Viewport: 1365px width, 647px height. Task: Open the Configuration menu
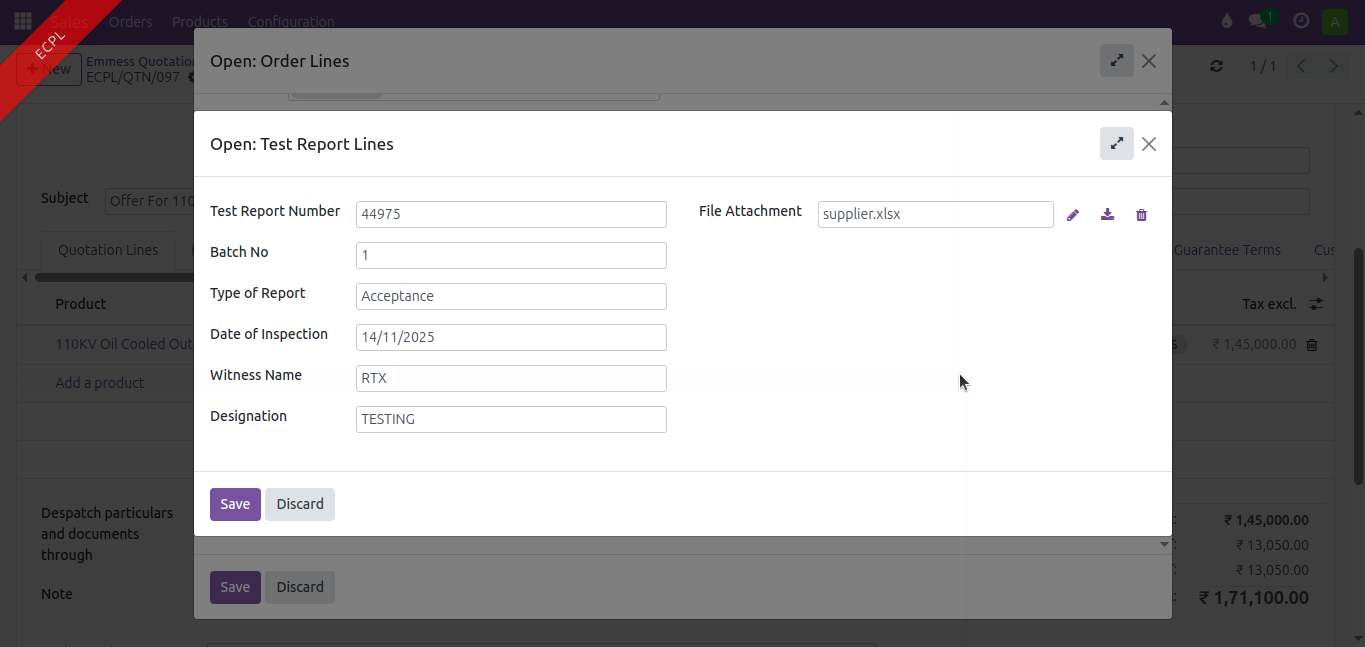[x=291, y=21]
